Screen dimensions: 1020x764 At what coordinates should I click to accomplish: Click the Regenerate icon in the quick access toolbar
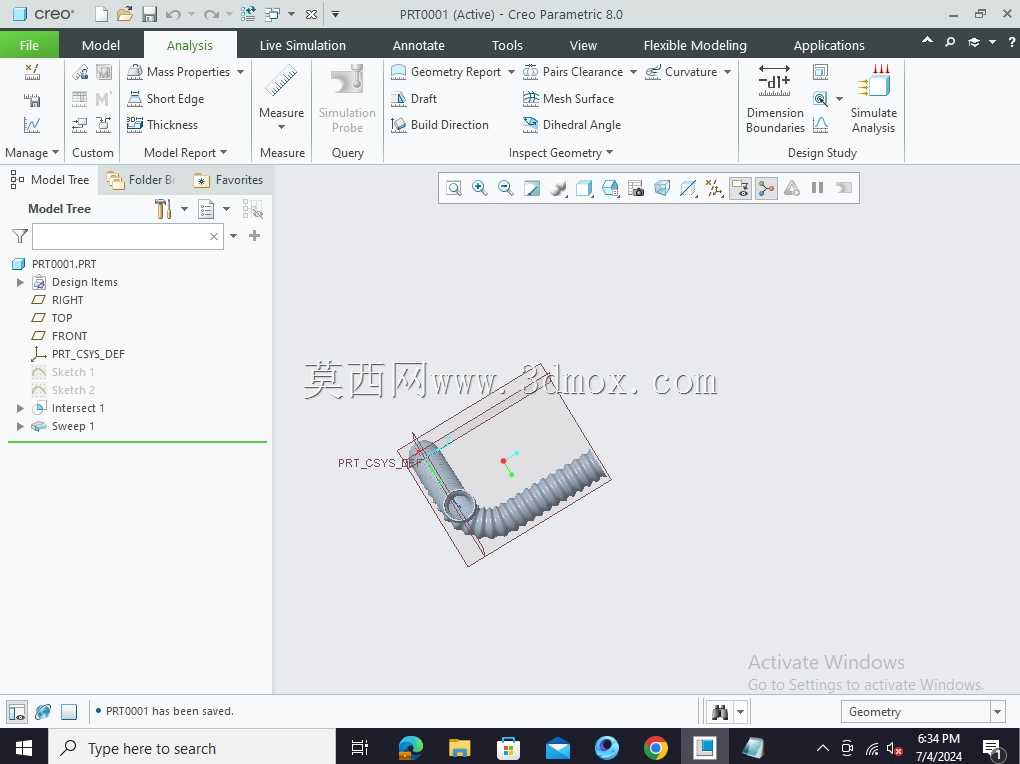coord(248,14)
